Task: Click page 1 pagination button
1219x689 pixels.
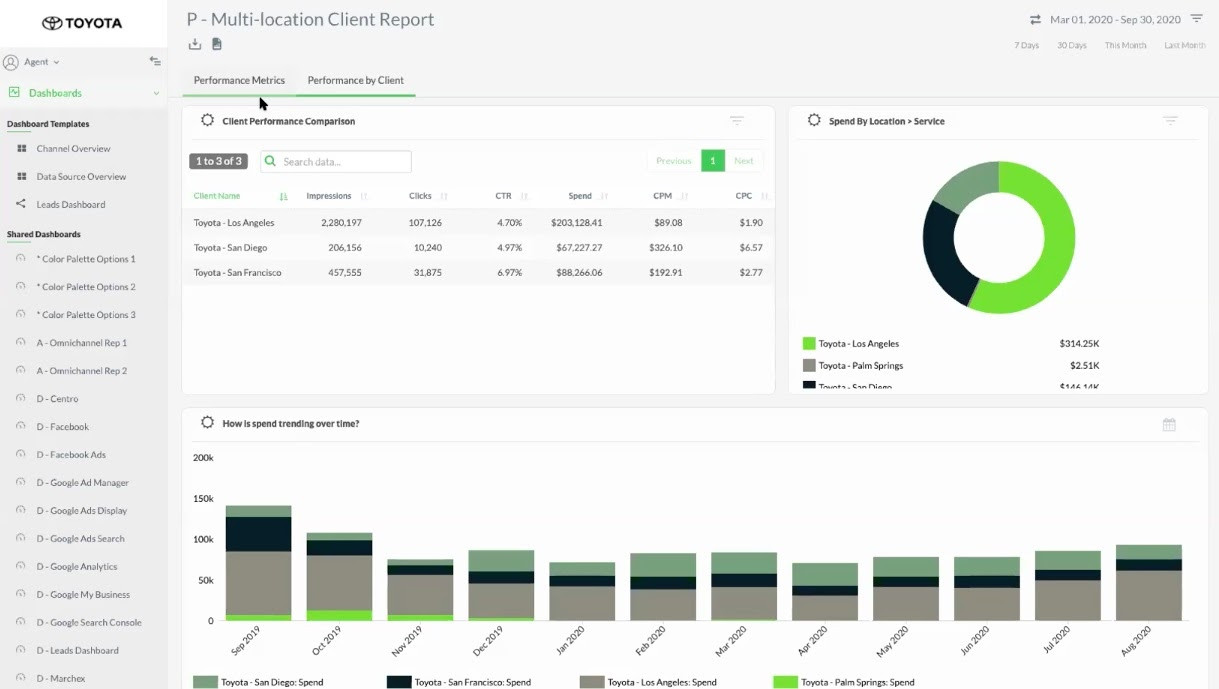Action: (713, 161)
